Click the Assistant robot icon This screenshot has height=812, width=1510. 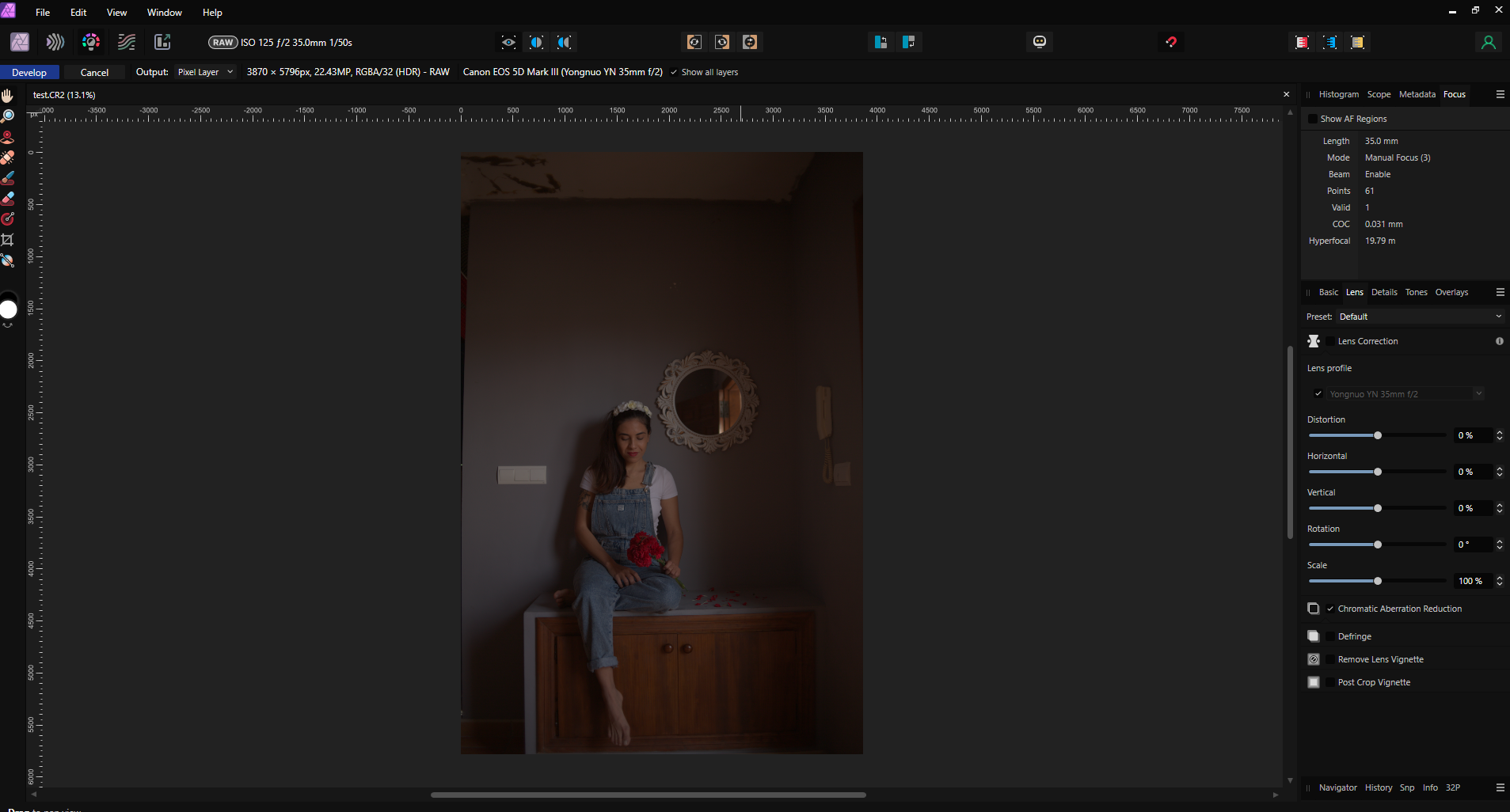pyautogui.click(x=1040, y=42)
